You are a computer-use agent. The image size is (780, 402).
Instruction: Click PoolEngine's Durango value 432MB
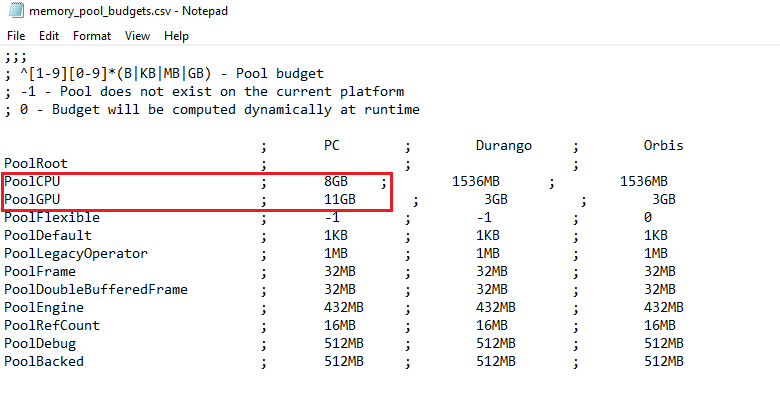495,307
